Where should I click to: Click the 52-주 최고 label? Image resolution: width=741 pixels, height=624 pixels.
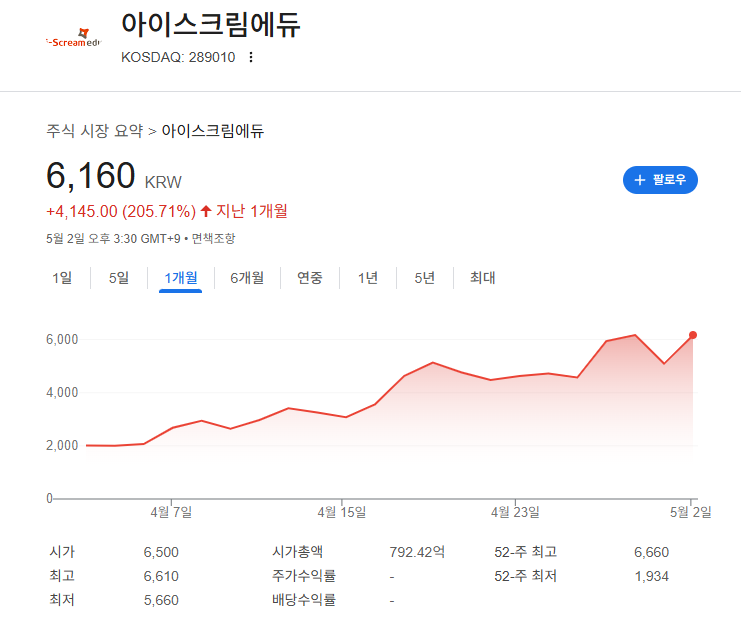coord(526,552)
